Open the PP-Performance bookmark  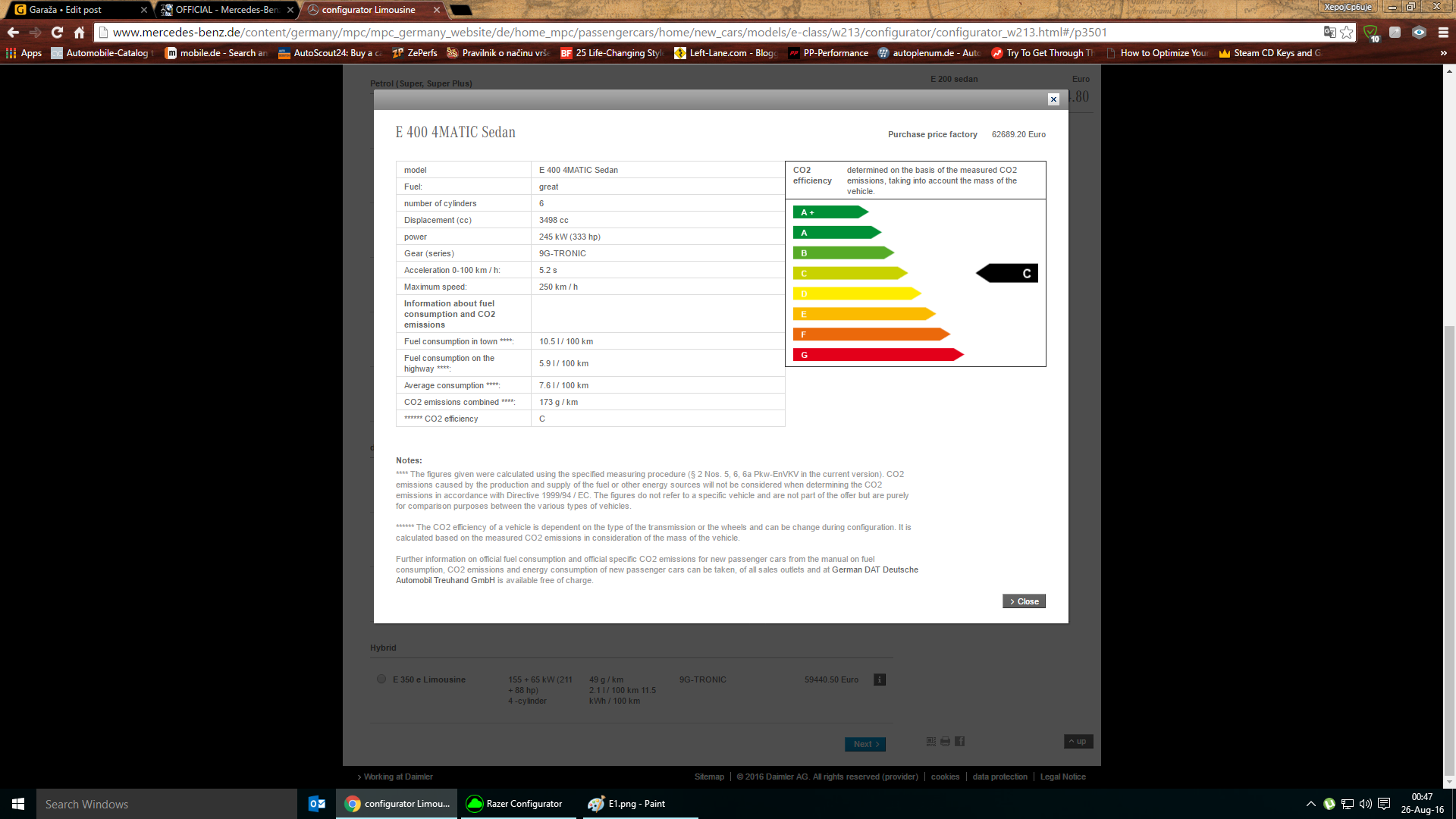click(828, 53)
